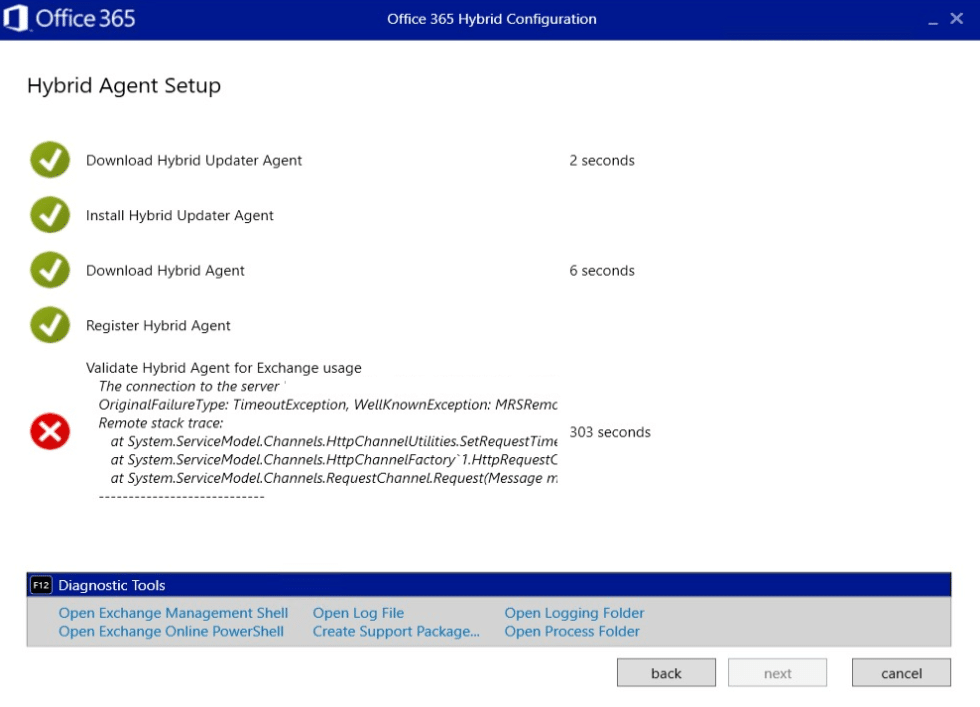Viewport: 980px width, 707px height.
Task: Cancel the Hybrid Agent Setup
Action: coord(900,672)
